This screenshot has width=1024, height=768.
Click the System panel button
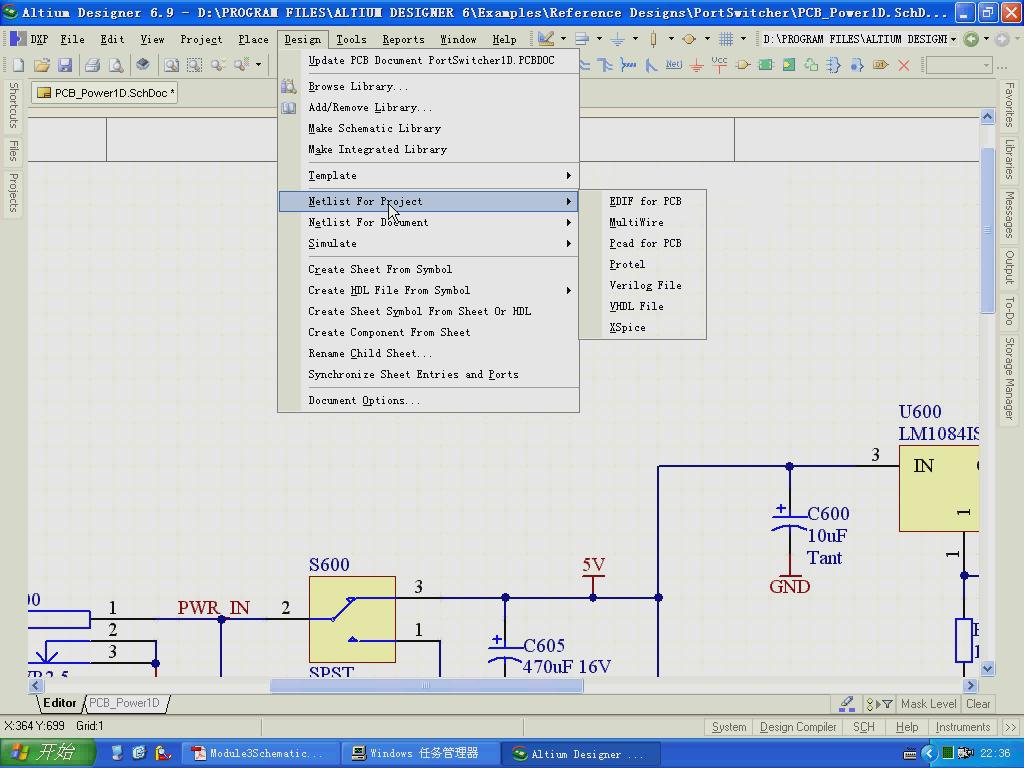(729, 727)
